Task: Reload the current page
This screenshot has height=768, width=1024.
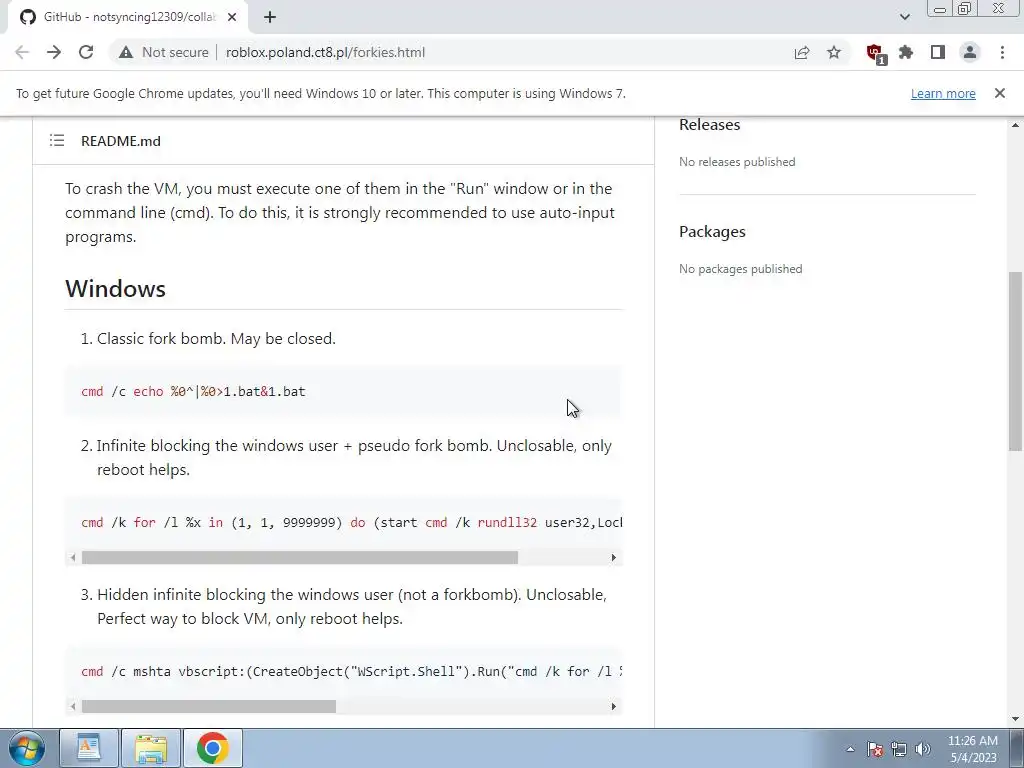Action: click(x=86, y=52)
